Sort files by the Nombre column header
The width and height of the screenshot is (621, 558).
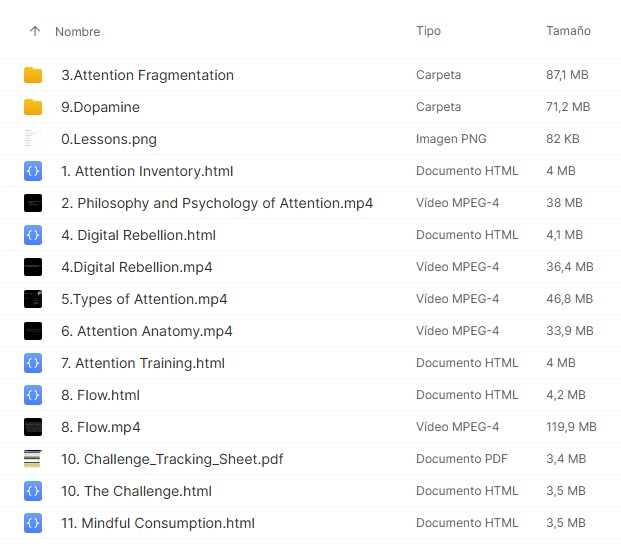(77, 32)
